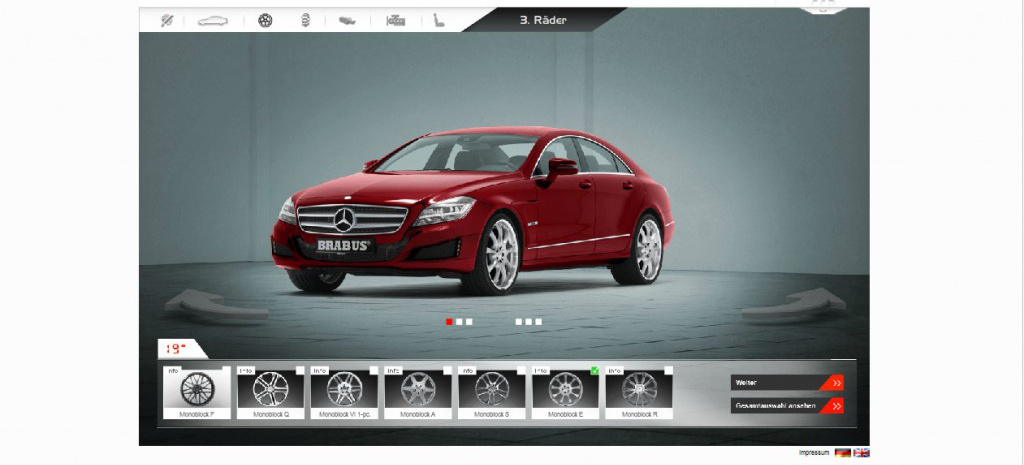Open the engine step icon
The width and height of the screenshot is (1024, 465).
click(395, 21)
